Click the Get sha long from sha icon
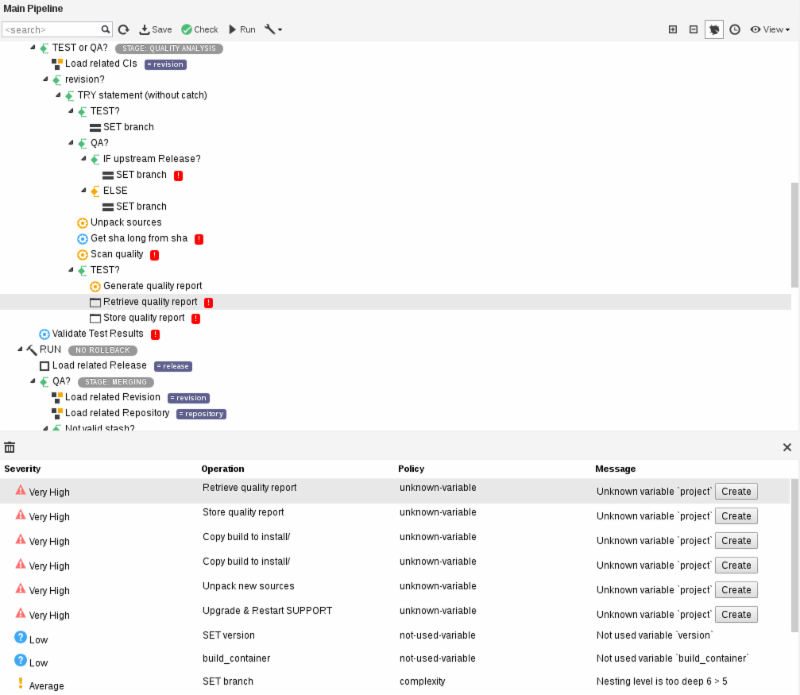The width and height of the screenshot is (800, 695). tap(82, 239)
